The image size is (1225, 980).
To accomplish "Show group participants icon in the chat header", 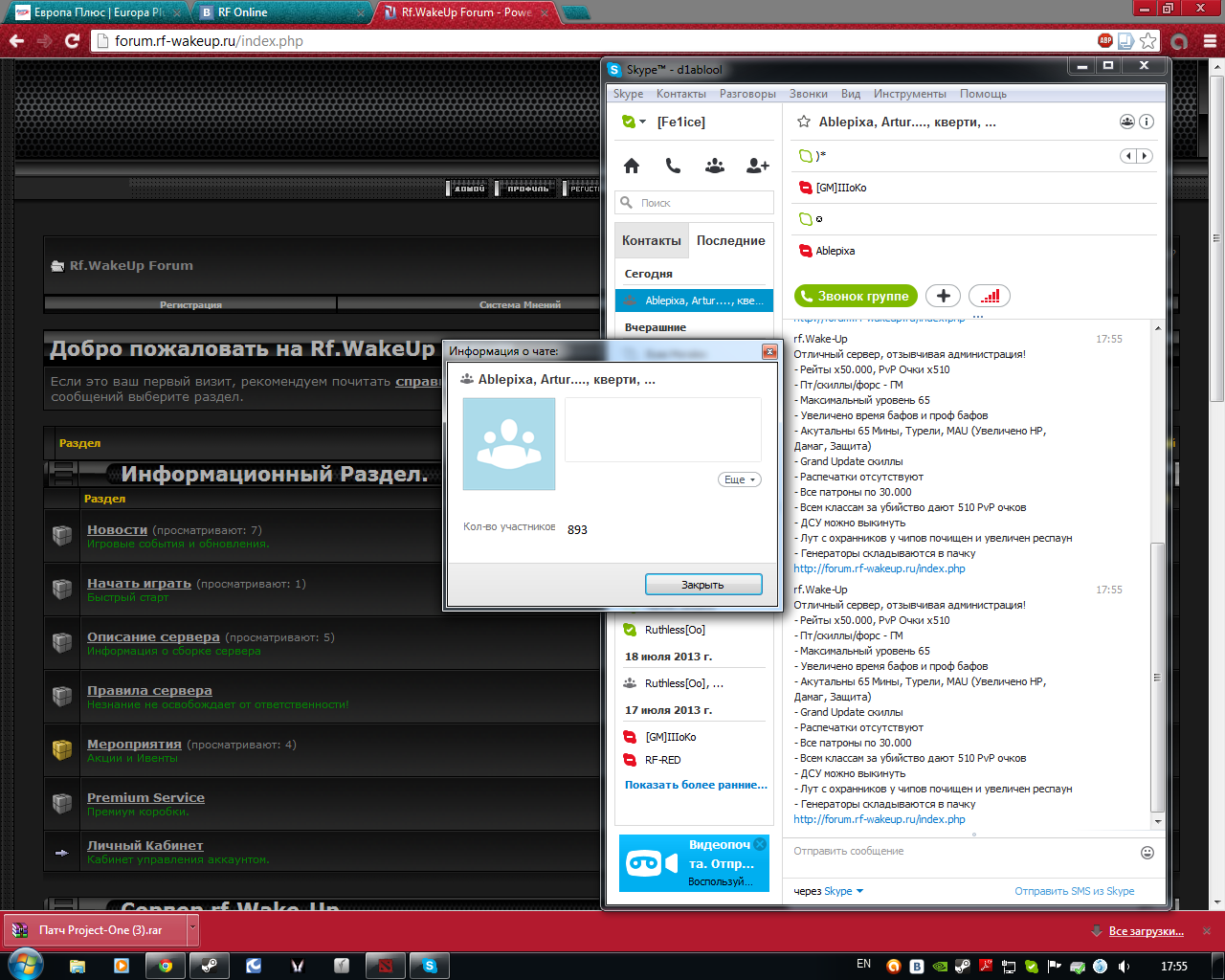I will pyautogui.click(x=1127, y=122).
